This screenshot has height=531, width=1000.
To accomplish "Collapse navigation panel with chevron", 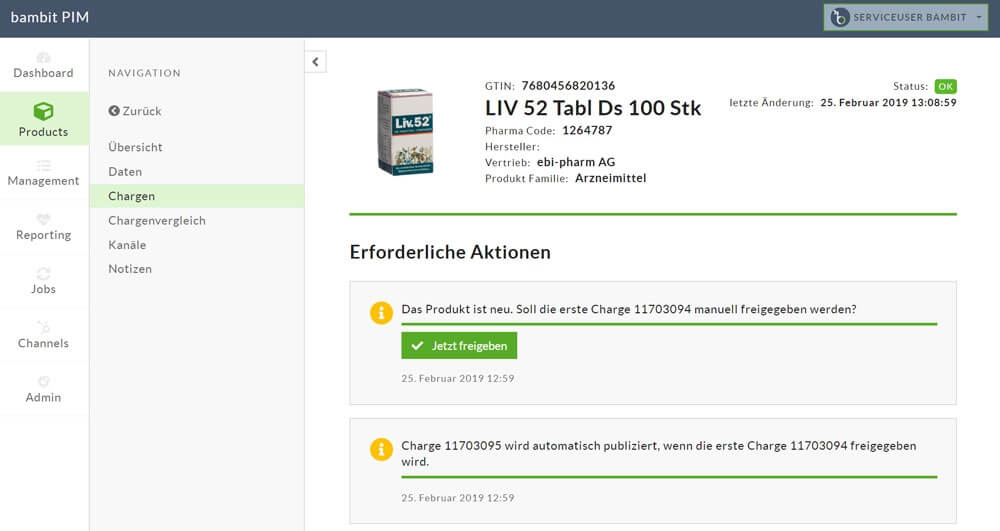I will click(x=316, y=62).
